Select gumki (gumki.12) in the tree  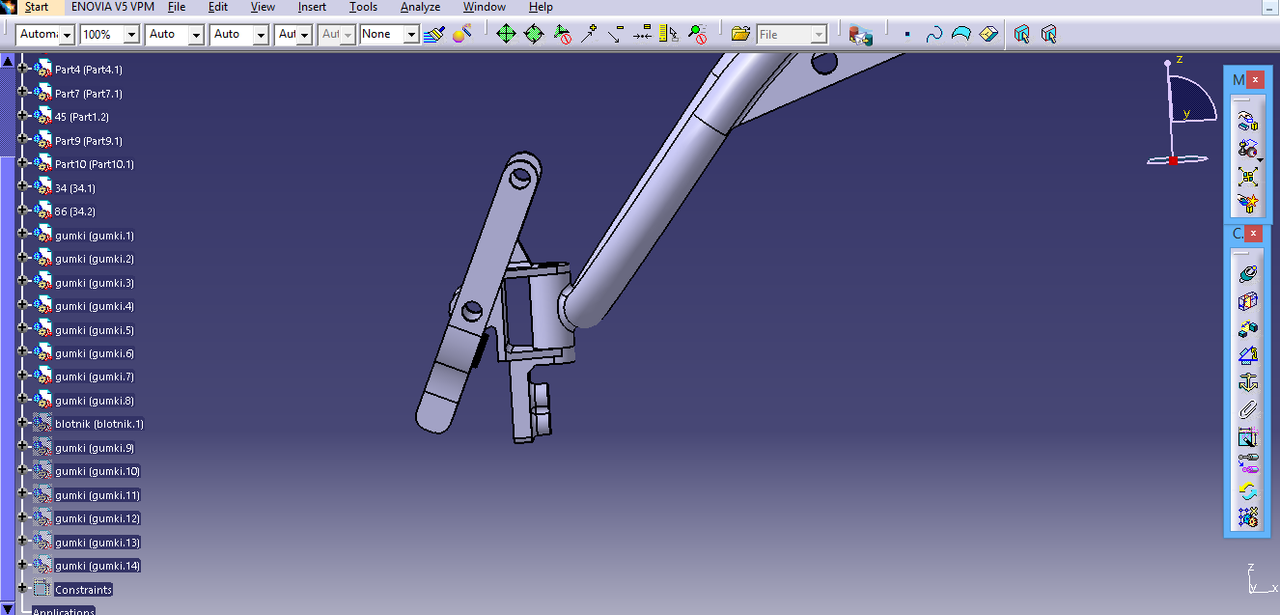pos(97,518)
